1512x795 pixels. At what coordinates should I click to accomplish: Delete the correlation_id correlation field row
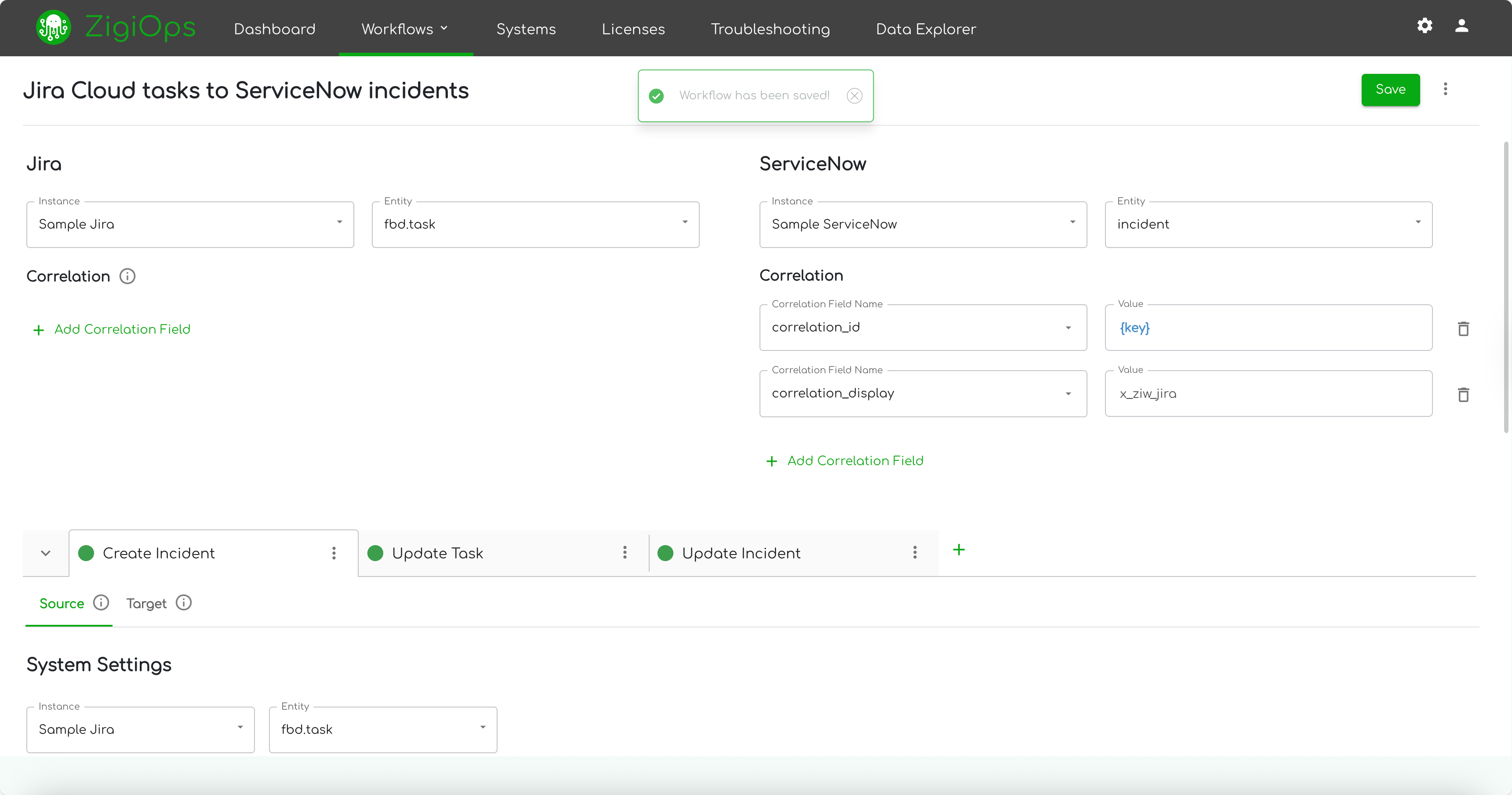click(1463, 329)
